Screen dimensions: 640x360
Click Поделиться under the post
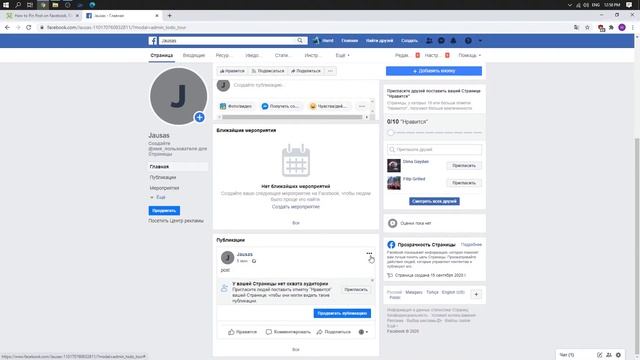click(x=333, y=332)
